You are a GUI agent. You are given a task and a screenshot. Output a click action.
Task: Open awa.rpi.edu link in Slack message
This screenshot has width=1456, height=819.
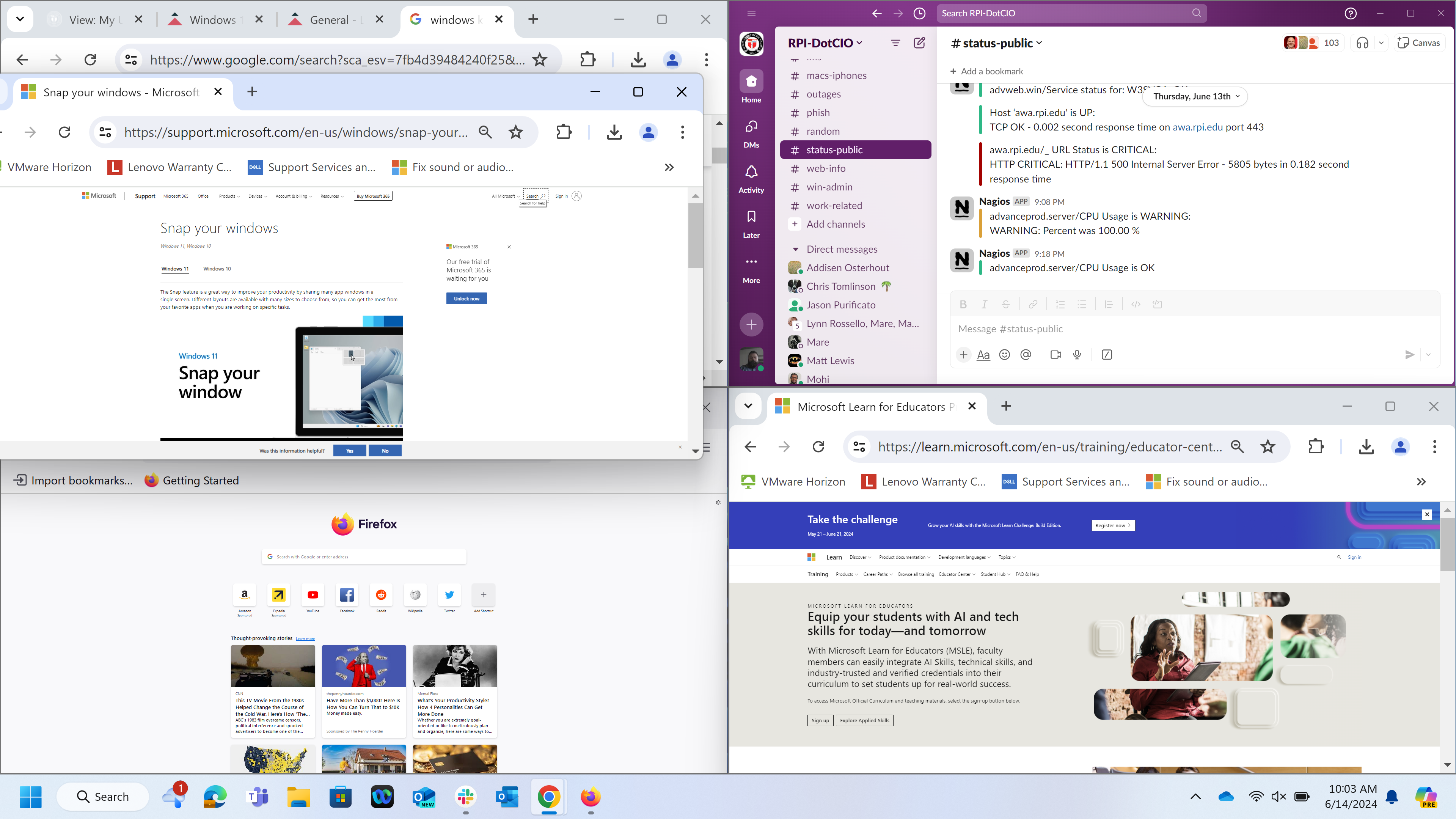point(1197,127)
